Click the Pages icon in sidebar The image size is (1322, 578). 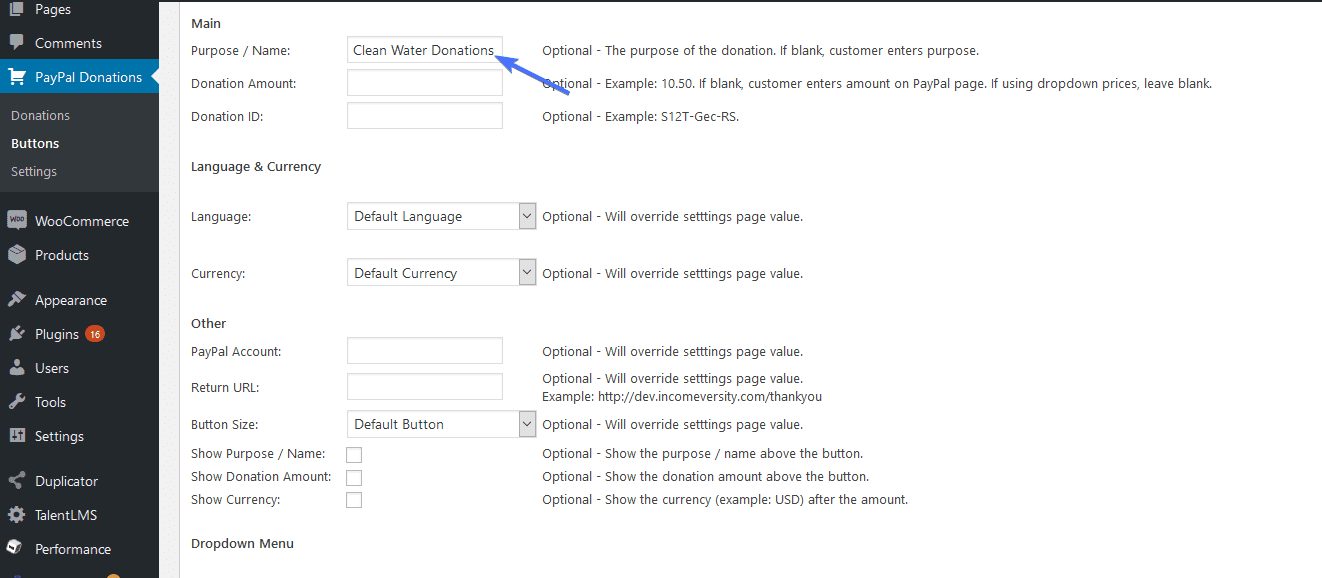(x=17, y=9)
